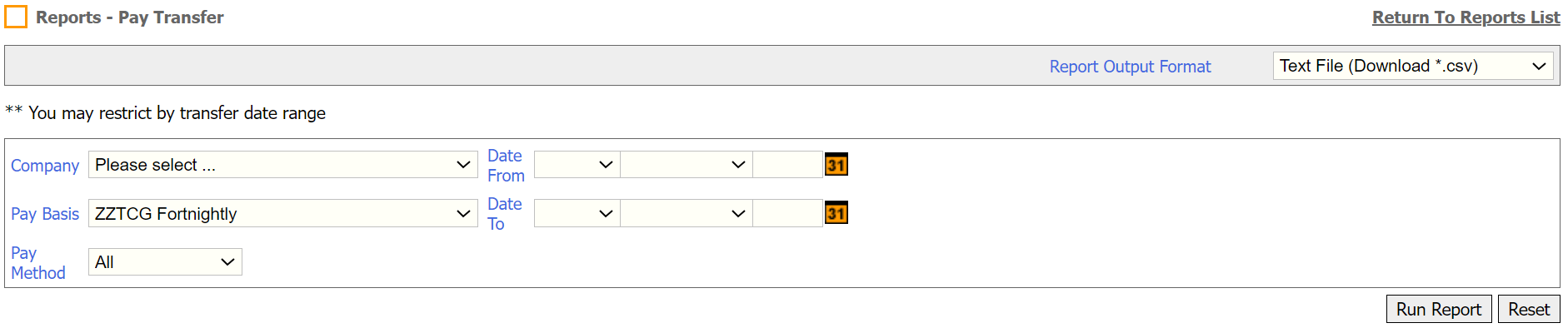
Task: Open the Date To month dropdown
Action: (687, 213)
